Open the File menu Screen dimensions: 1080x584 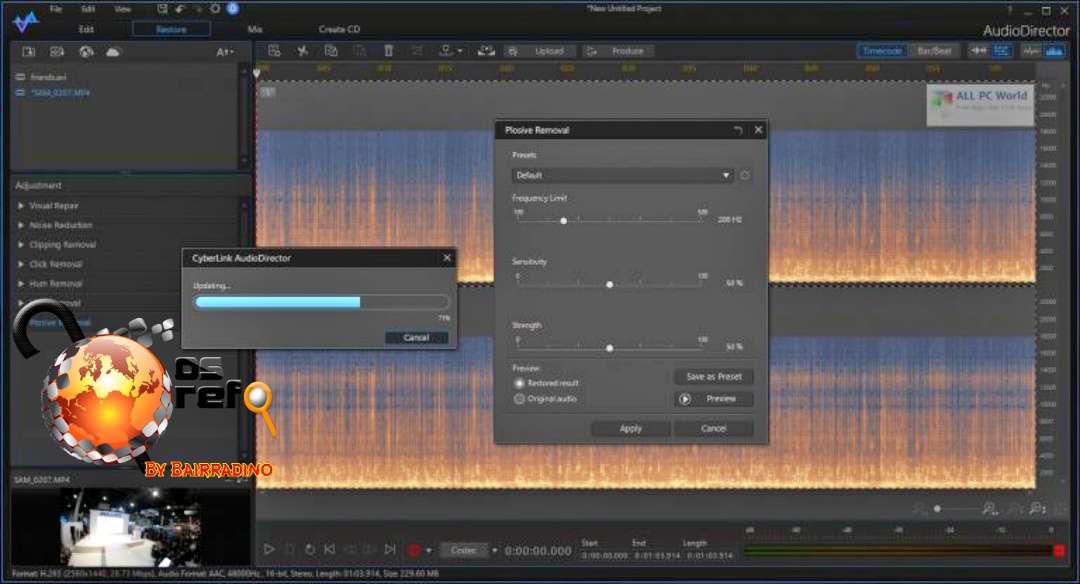[x=56, y=9]
